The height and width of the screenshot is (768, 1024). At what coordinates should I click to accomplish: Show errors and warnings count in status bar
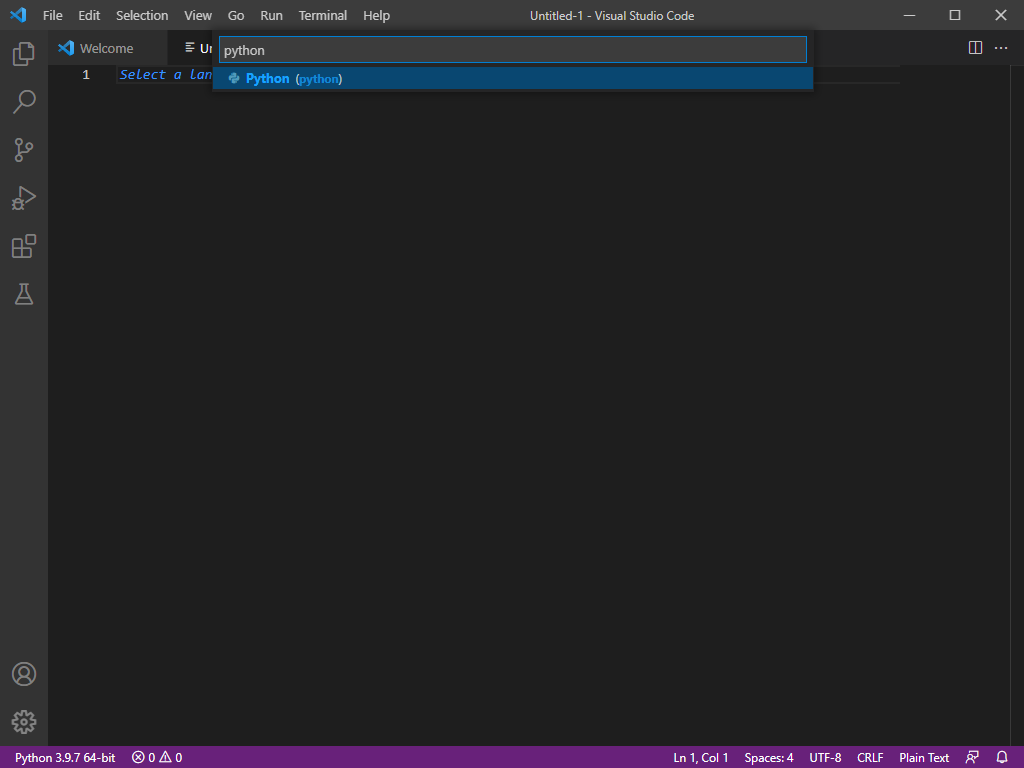click(x=157, y=758)
